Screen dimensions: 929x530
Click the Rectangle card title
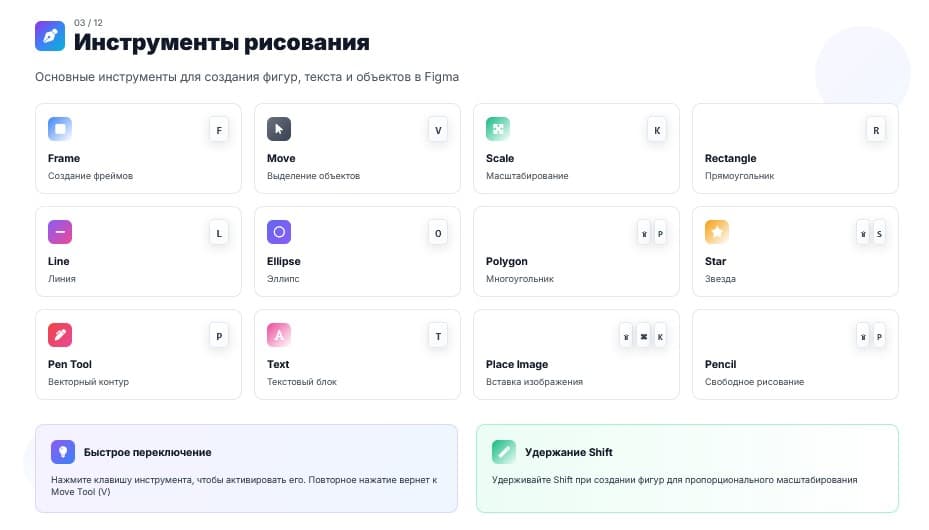(x=731, y=158)
